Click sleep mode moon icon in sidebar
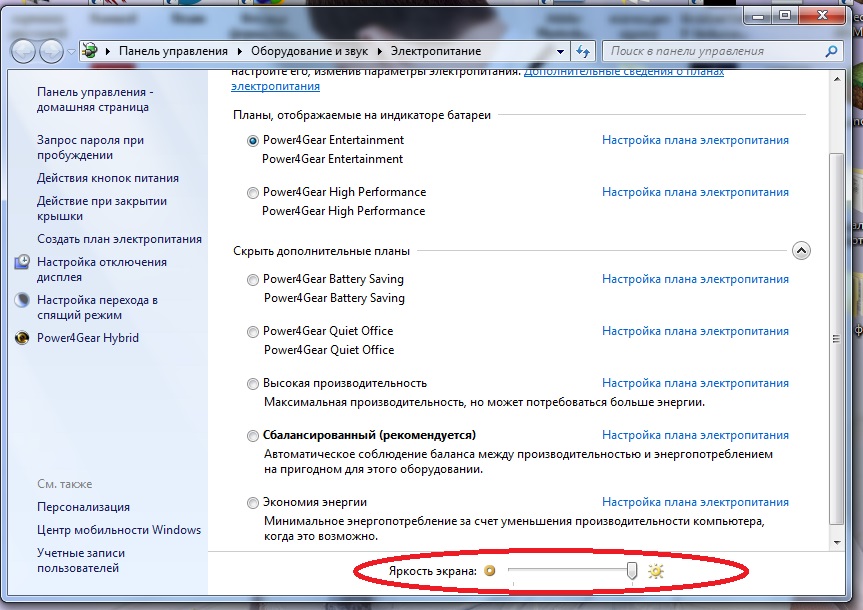 coord(22,300)
